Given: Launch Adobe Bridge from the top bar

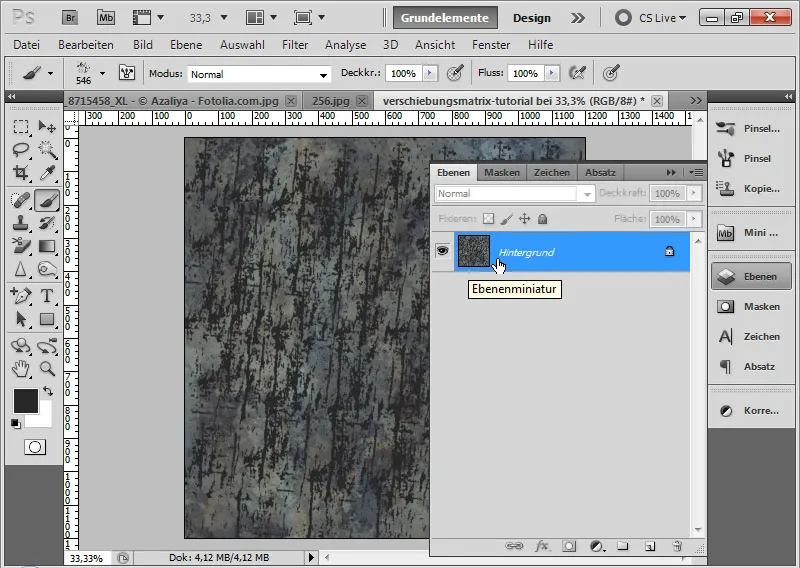Looking at the screenshot, I should (70, 18).
